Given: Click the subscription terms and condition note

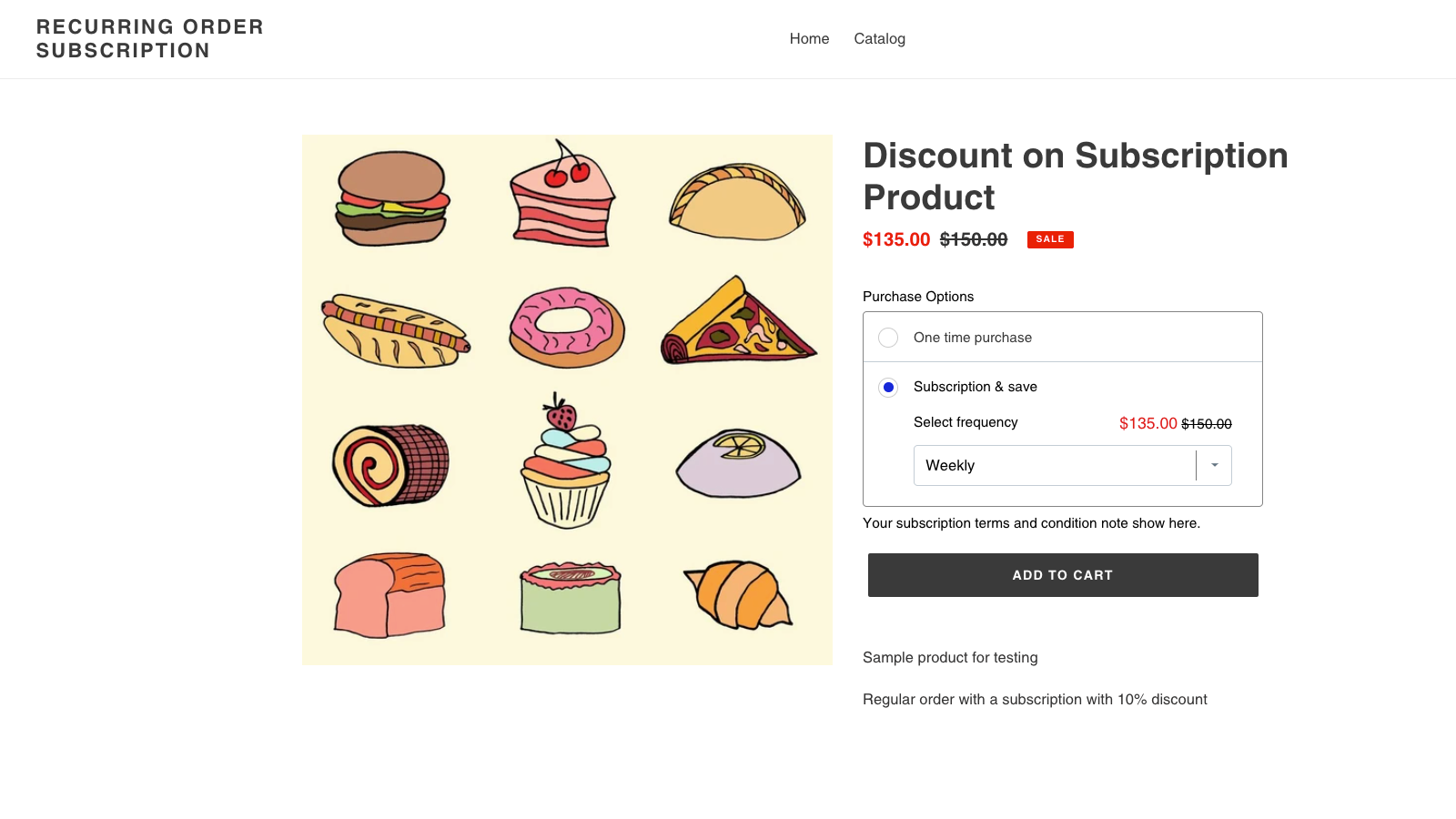Looking at the screenshot, I should coord(1032,523).
